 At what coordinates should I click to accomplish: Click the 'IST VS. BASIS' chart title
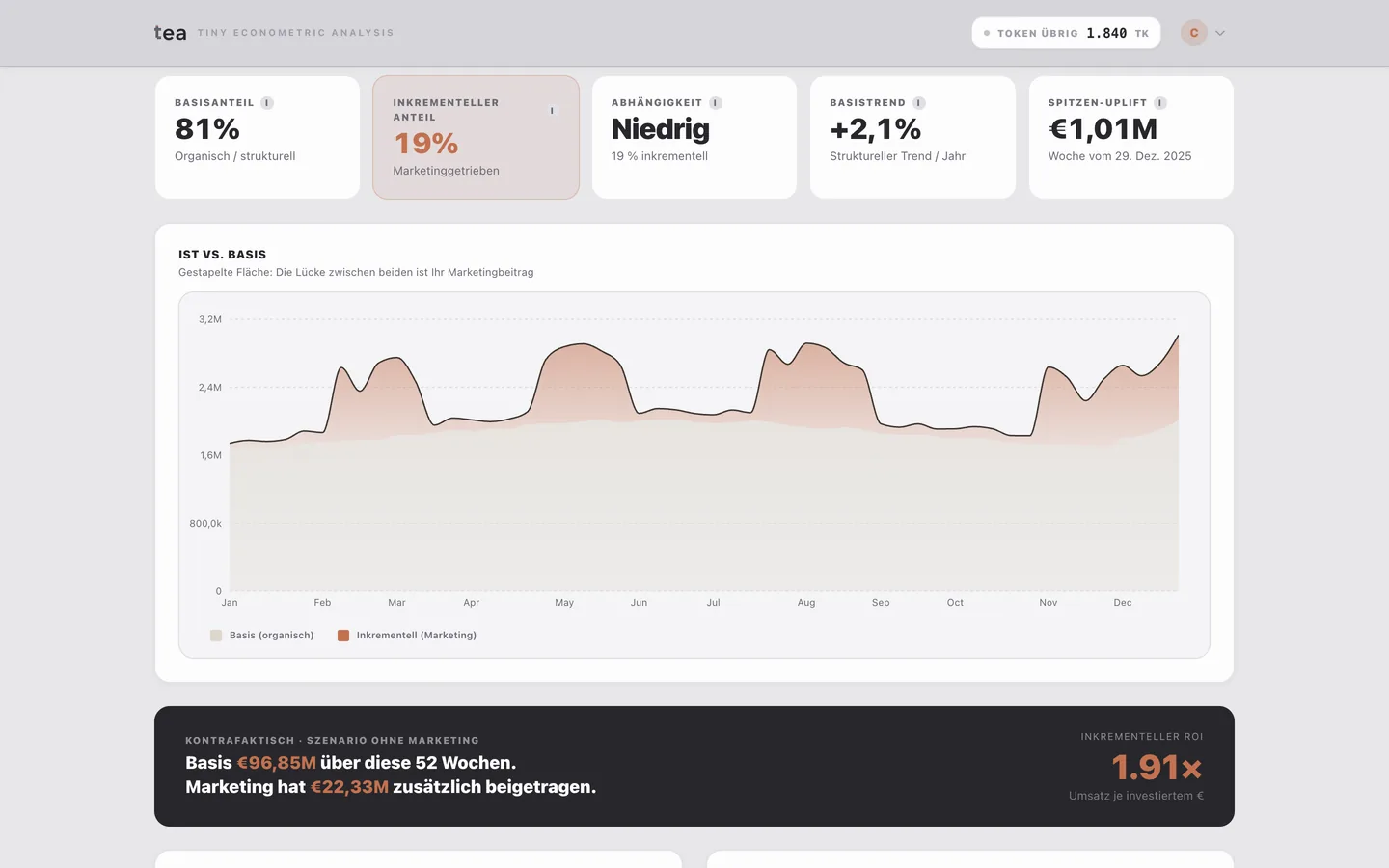(222, 255)
